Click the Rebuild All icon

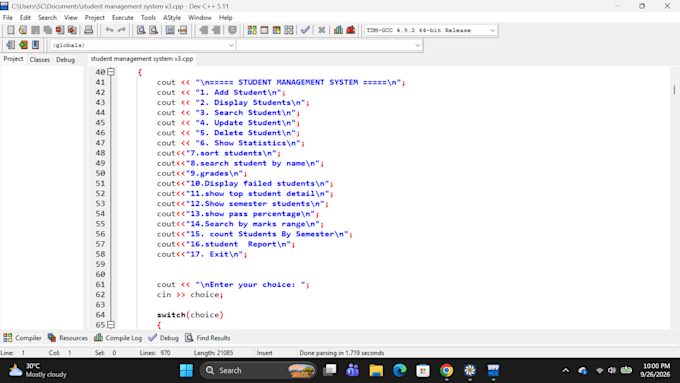pyautogui.click(x=289, y=30)
